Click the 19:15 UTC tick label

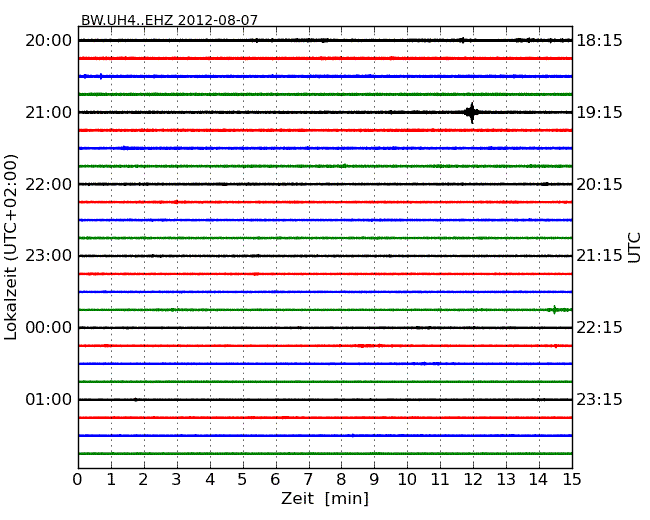point(599,113)
